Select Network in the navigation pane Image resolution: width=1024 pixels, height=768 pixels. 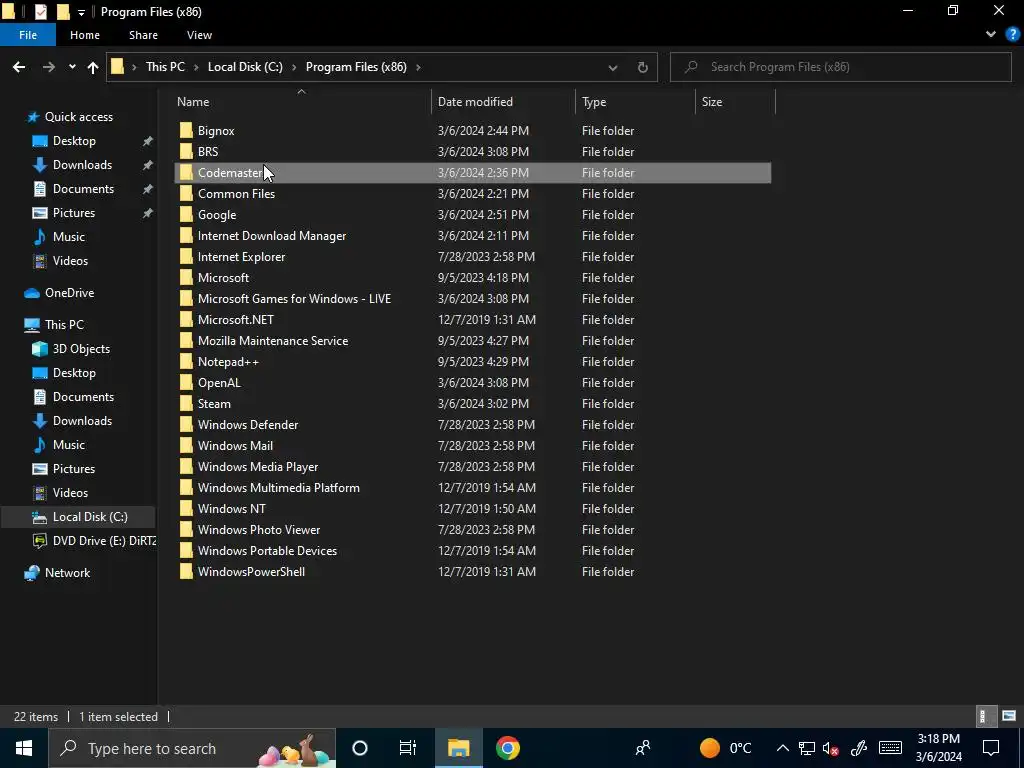pos(67,573)
